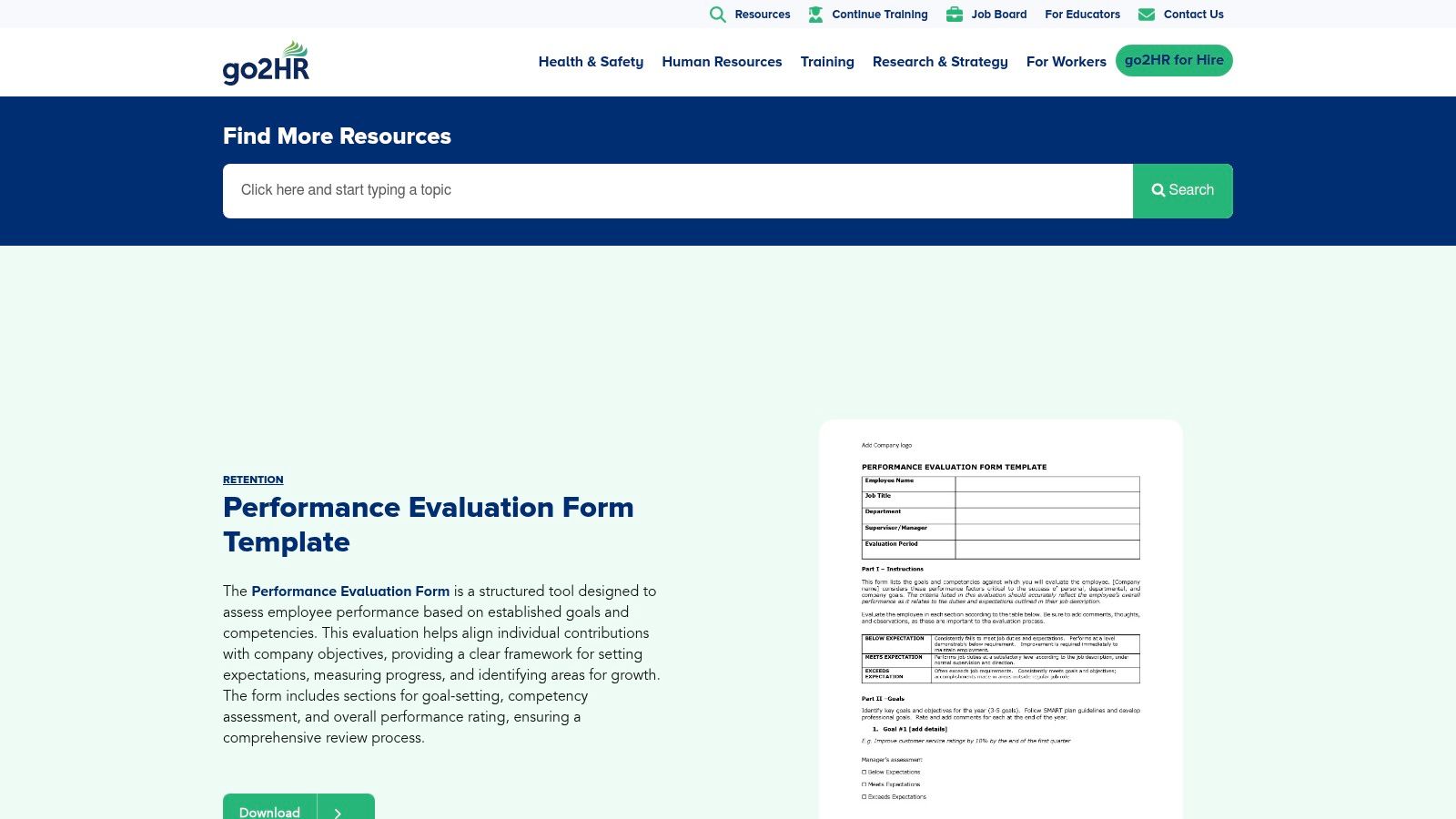Viewport: 1456px width, 819px height.
Task: Tick the Below Expectations checkbox in the preview
Action: point(864,772)
